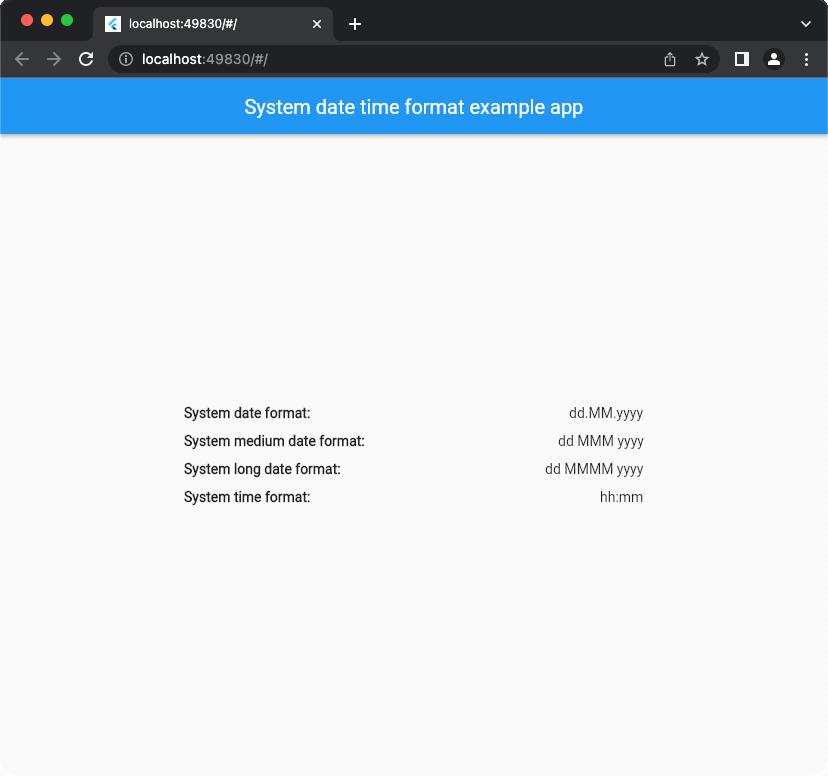Viewport: 828px width, 776px height.
Task: Focus the address bar URL field
Action: 400,59
